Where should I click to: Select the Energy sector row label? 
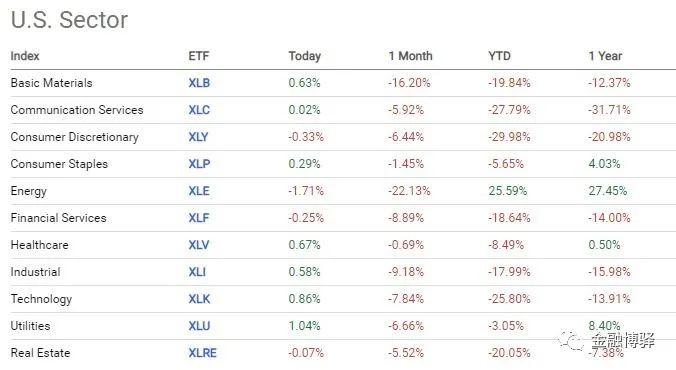click(x=28, y=191)
